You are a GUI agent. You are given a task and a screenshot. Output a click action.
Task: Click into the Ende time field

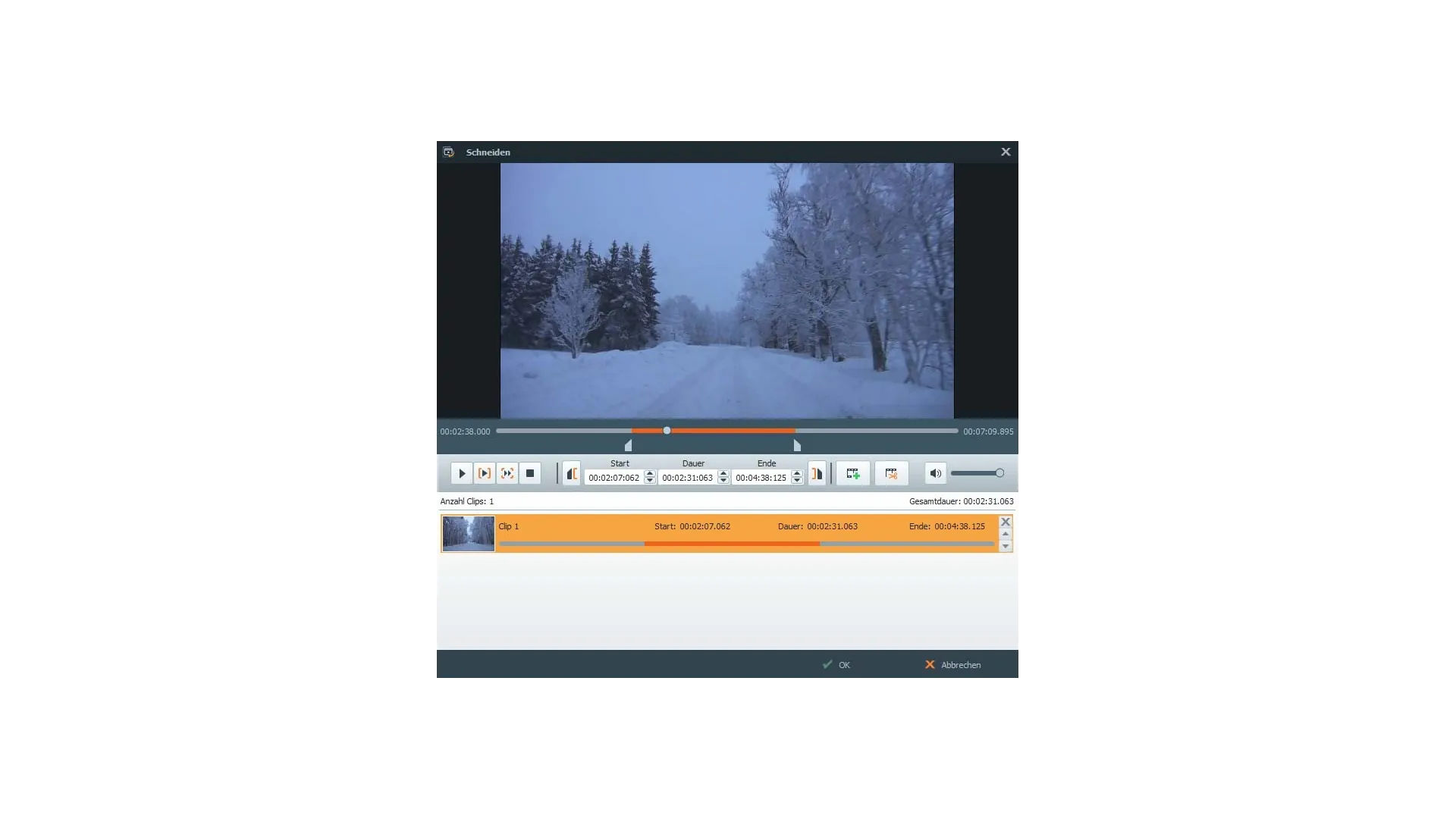tap(761, 478)
